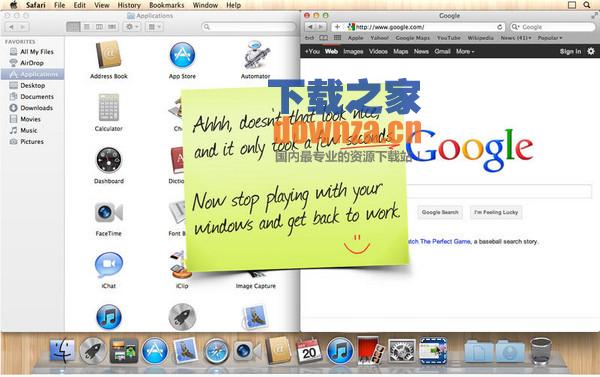Open the Show All Bookmarks book icon

(324, 38)
